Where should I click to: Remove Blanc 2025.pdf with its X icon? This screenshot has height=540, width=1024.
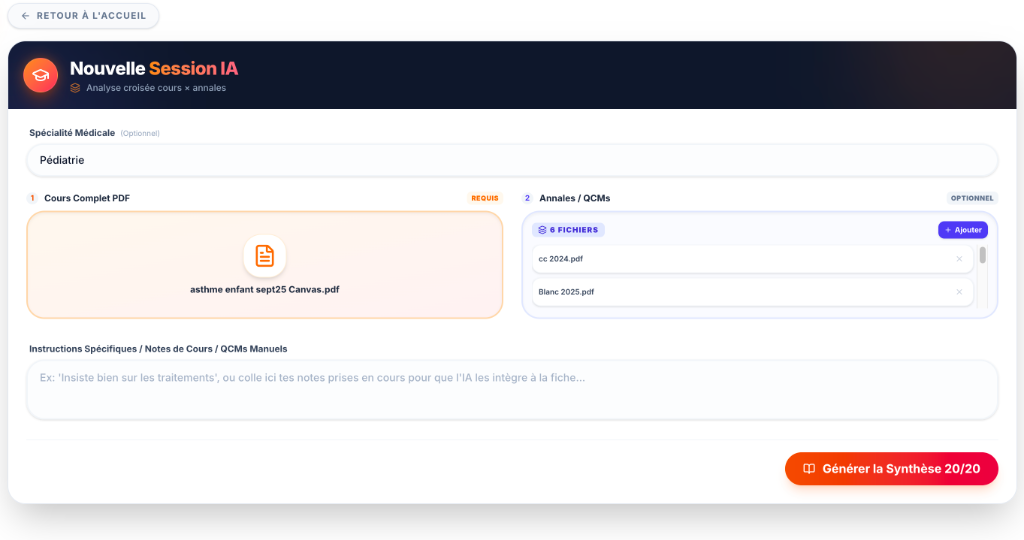point(959,292)
